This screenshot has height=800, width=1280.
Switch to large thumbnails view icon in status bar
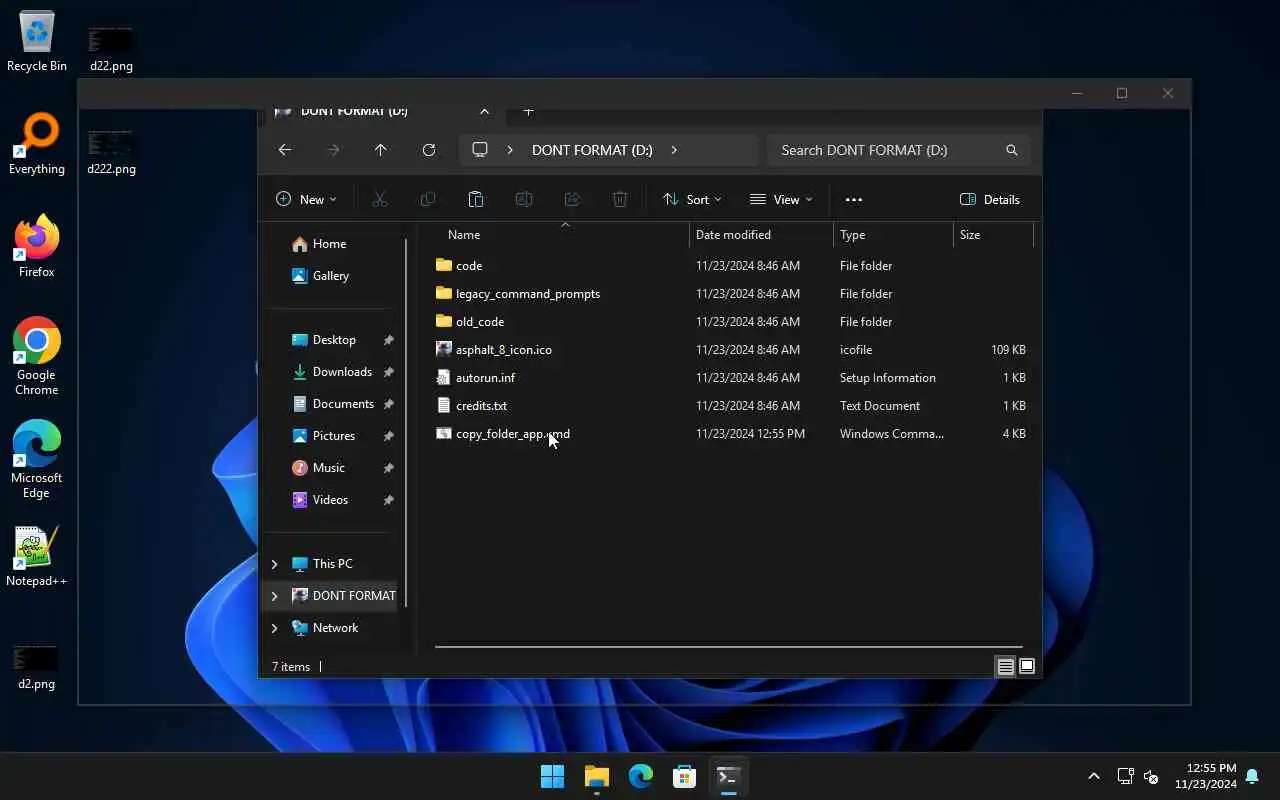(1027, 667)
